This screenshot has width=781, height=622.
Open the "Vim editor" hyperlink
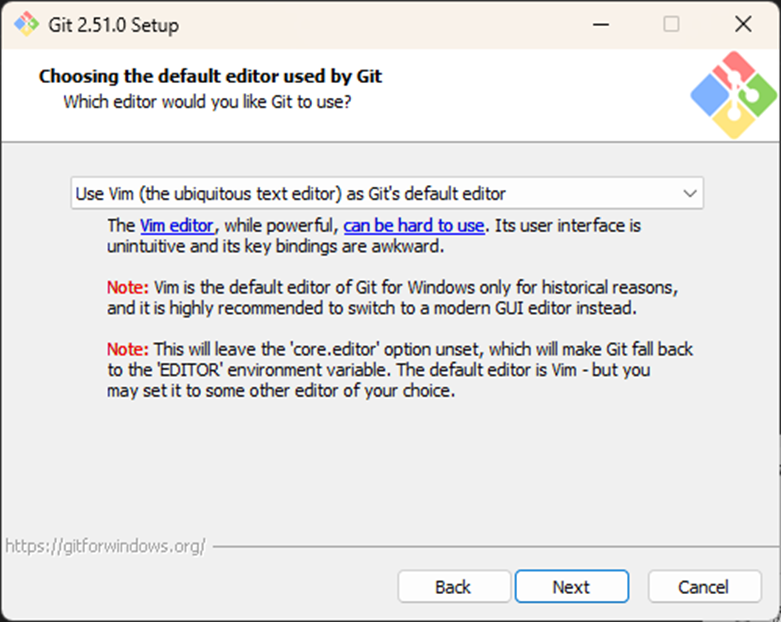[x=176, y=226]
